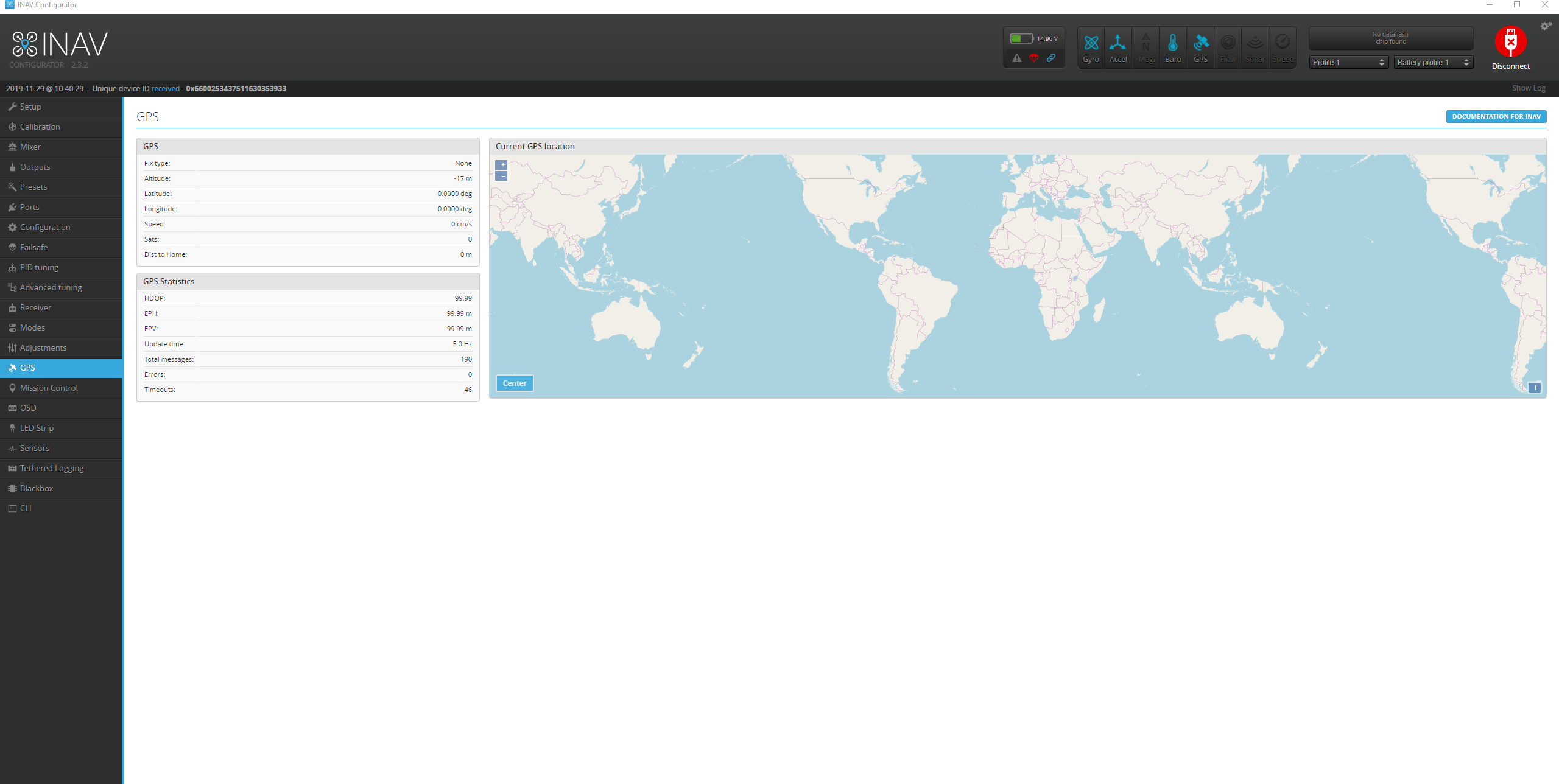Screen dimensions: 1559x784
Task: Click the link connection status icon
Action: (x=1051, y=58)
